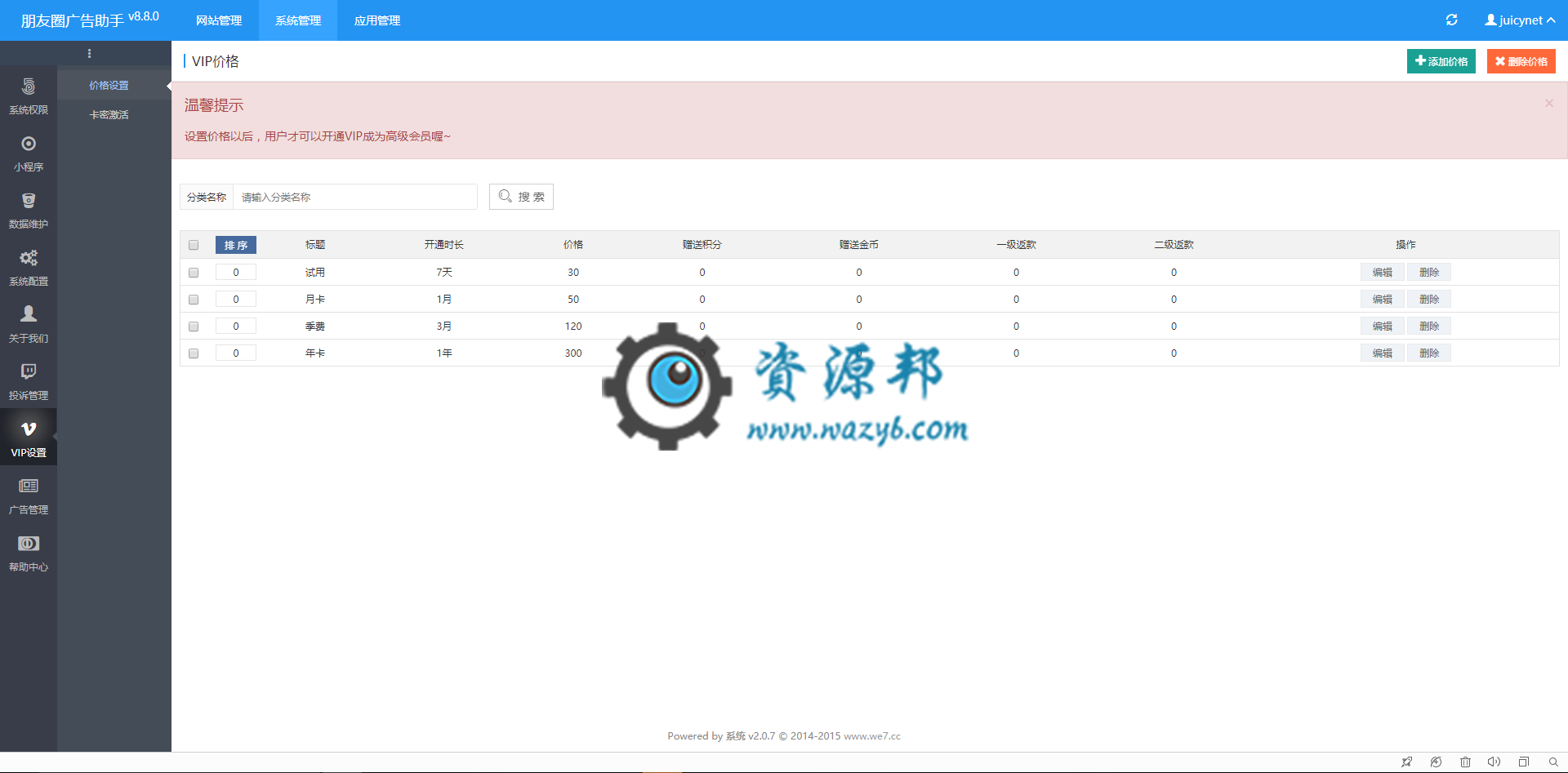The width and height of the screenshot is (1568, 773).
Task: Click 编辑 for the 季费 row
Action: pos(1383,327)
